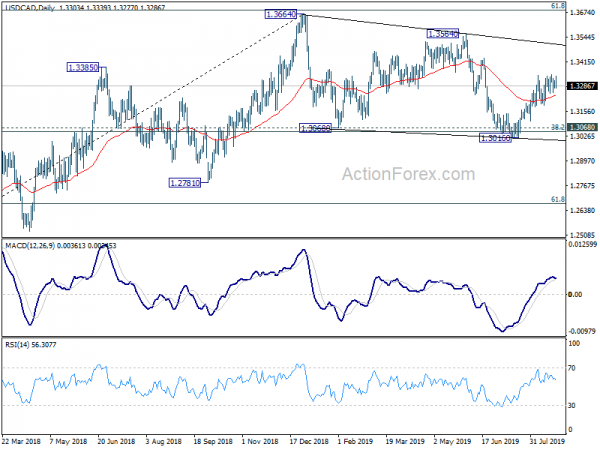The image size is (600, 450).
Task: Click the 1 Feb 2019 date marker
Action: 355,441
